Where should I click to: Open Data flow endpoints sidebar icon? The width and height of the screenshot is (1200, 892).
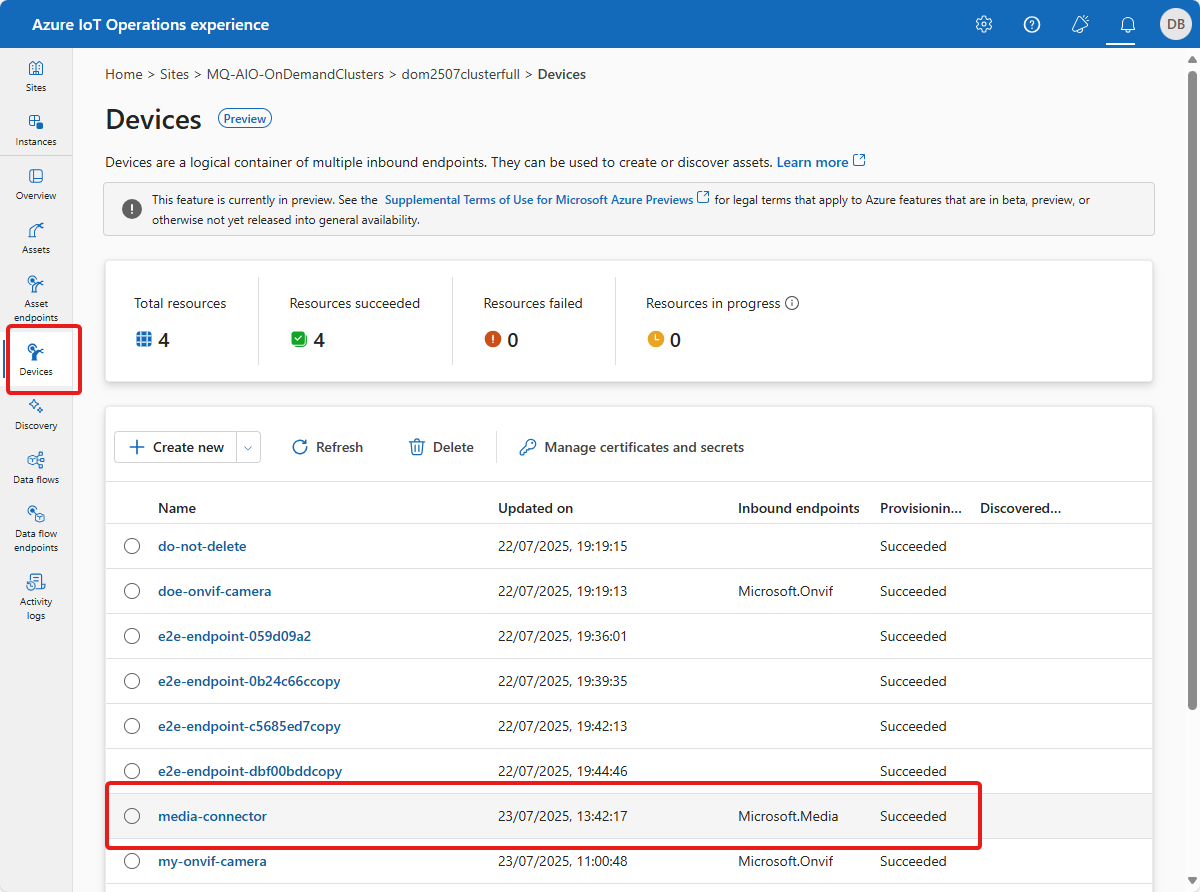[36, 528]
